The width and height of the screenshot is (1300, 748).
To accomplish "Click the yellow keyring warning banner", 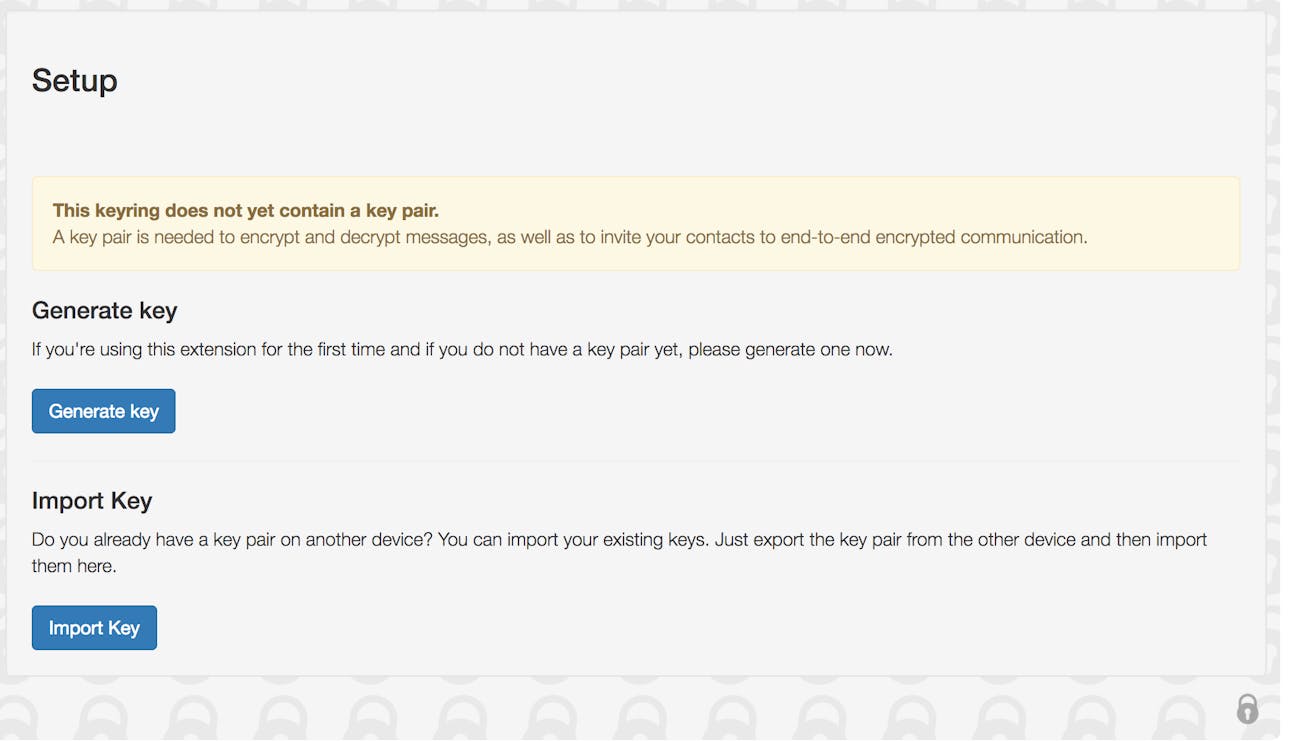I will click(636, 223).
